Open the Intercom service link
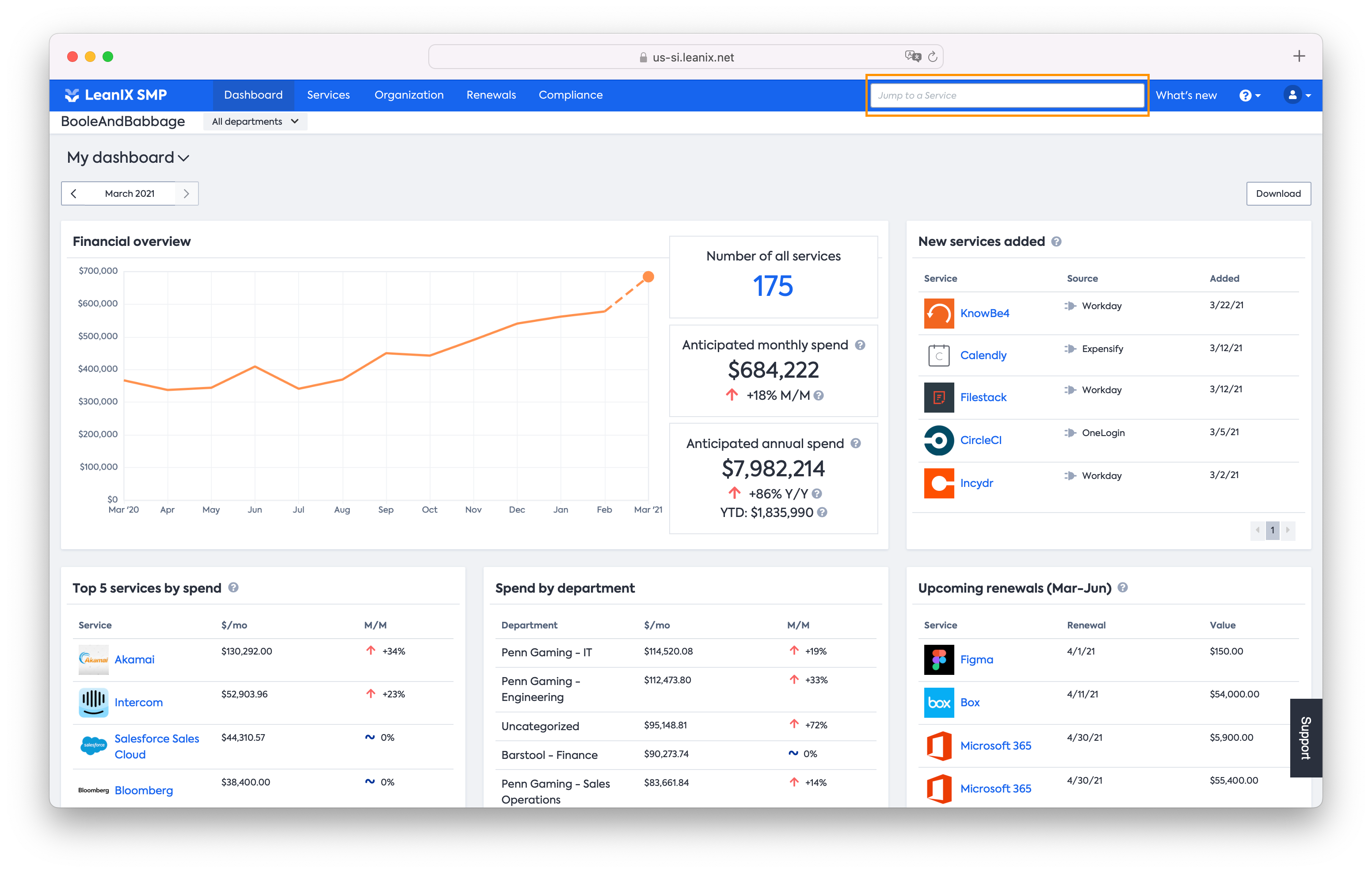Viewport: 1372px width, 873px height. pyautogui.click(x=138, y=702)
